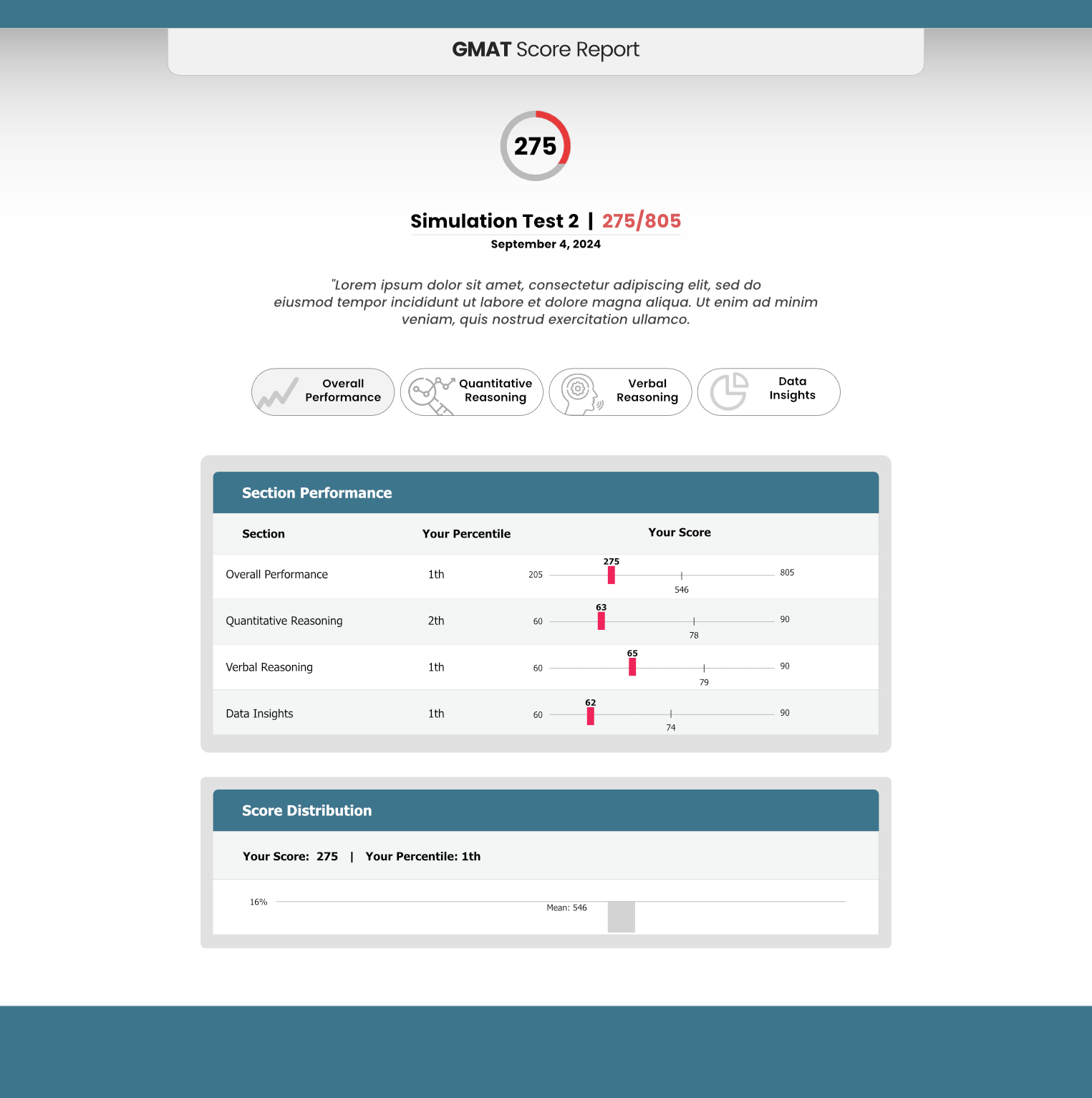Screen dimensions: 1092x1098
Task: Click the red 275 marker on overall slider
Action: (x=611, y=575)
